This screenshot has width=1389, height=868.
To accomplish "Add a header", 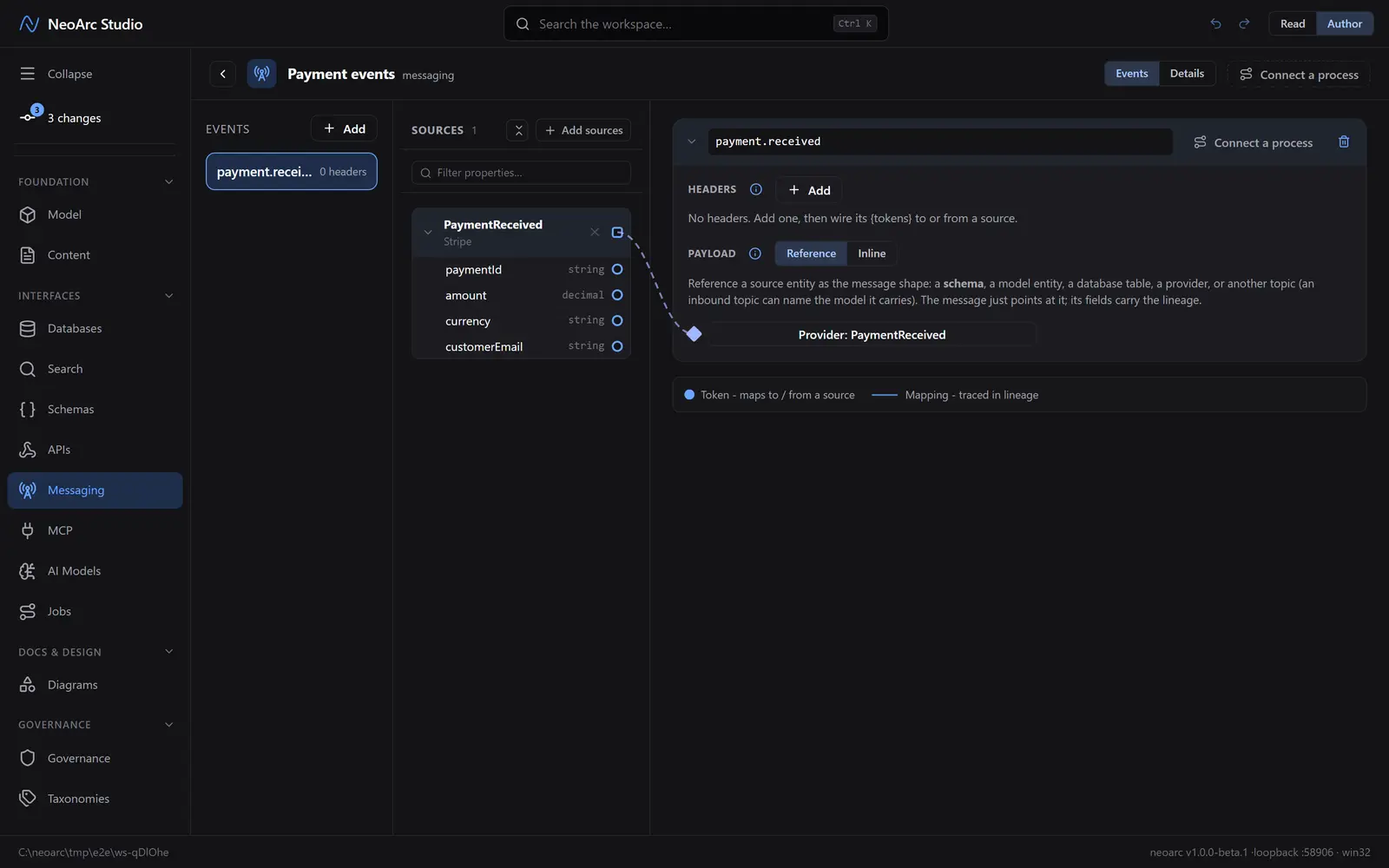I will 808,190.
